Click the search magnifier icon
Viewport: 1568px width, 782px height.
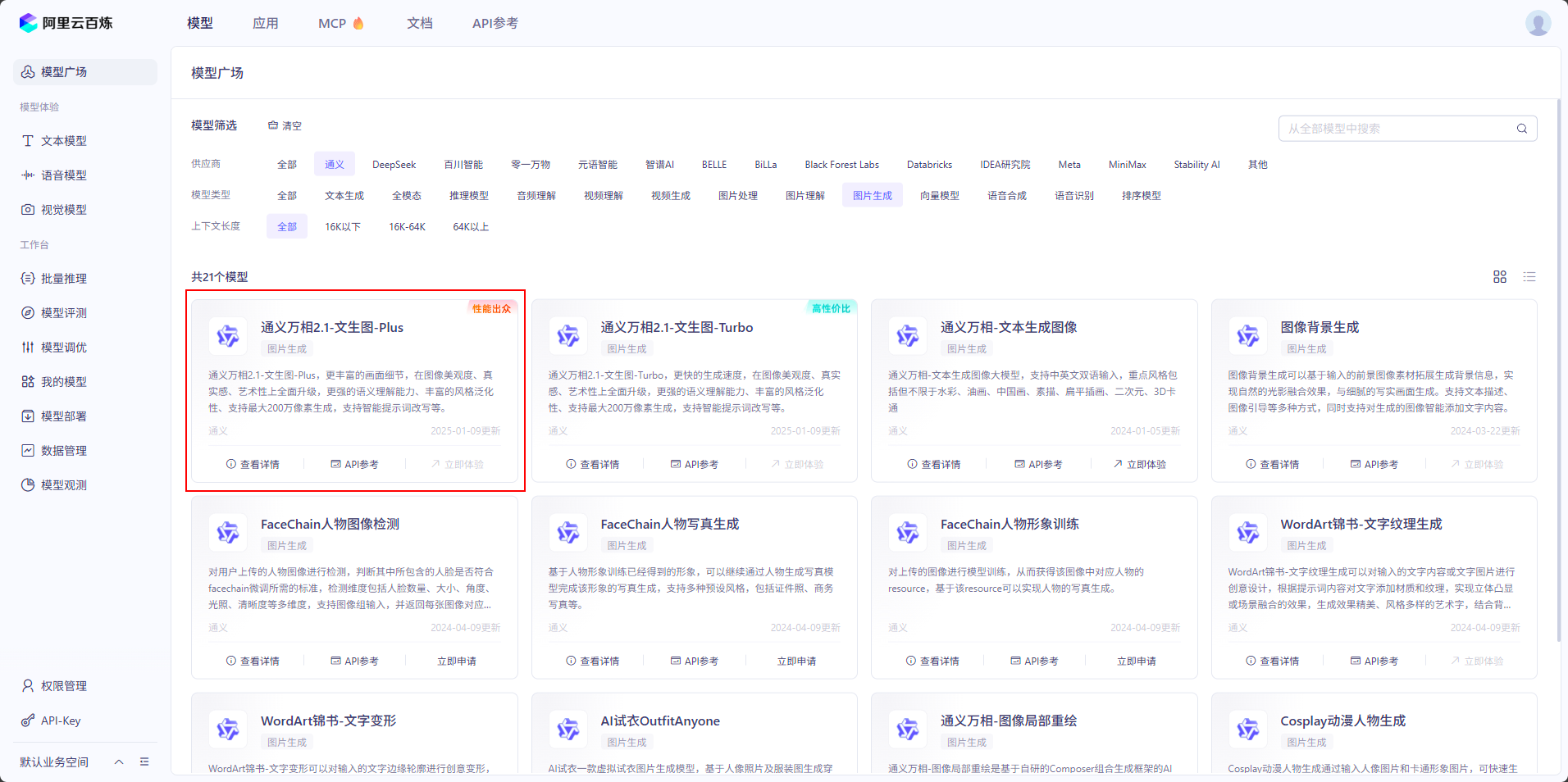(1521, 129)
